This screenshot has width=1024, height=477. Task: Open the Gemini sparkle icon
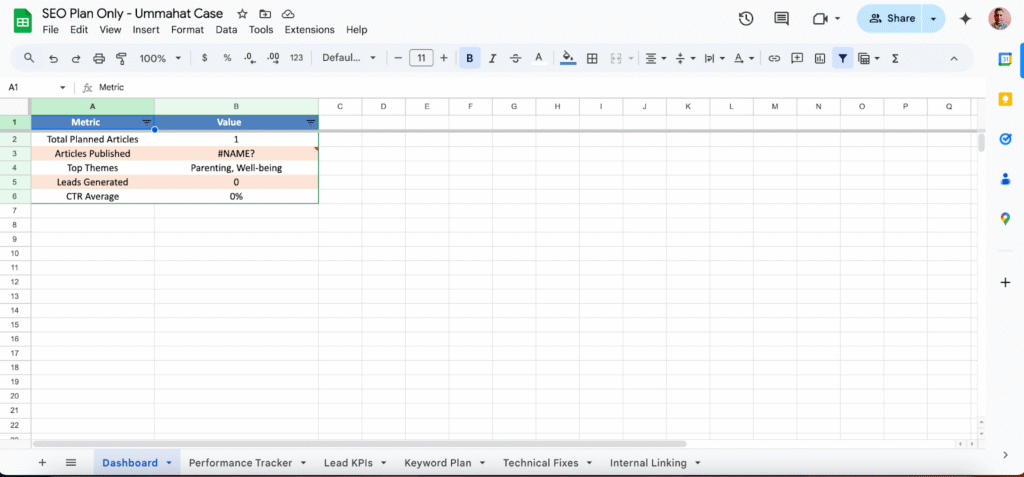965,19
